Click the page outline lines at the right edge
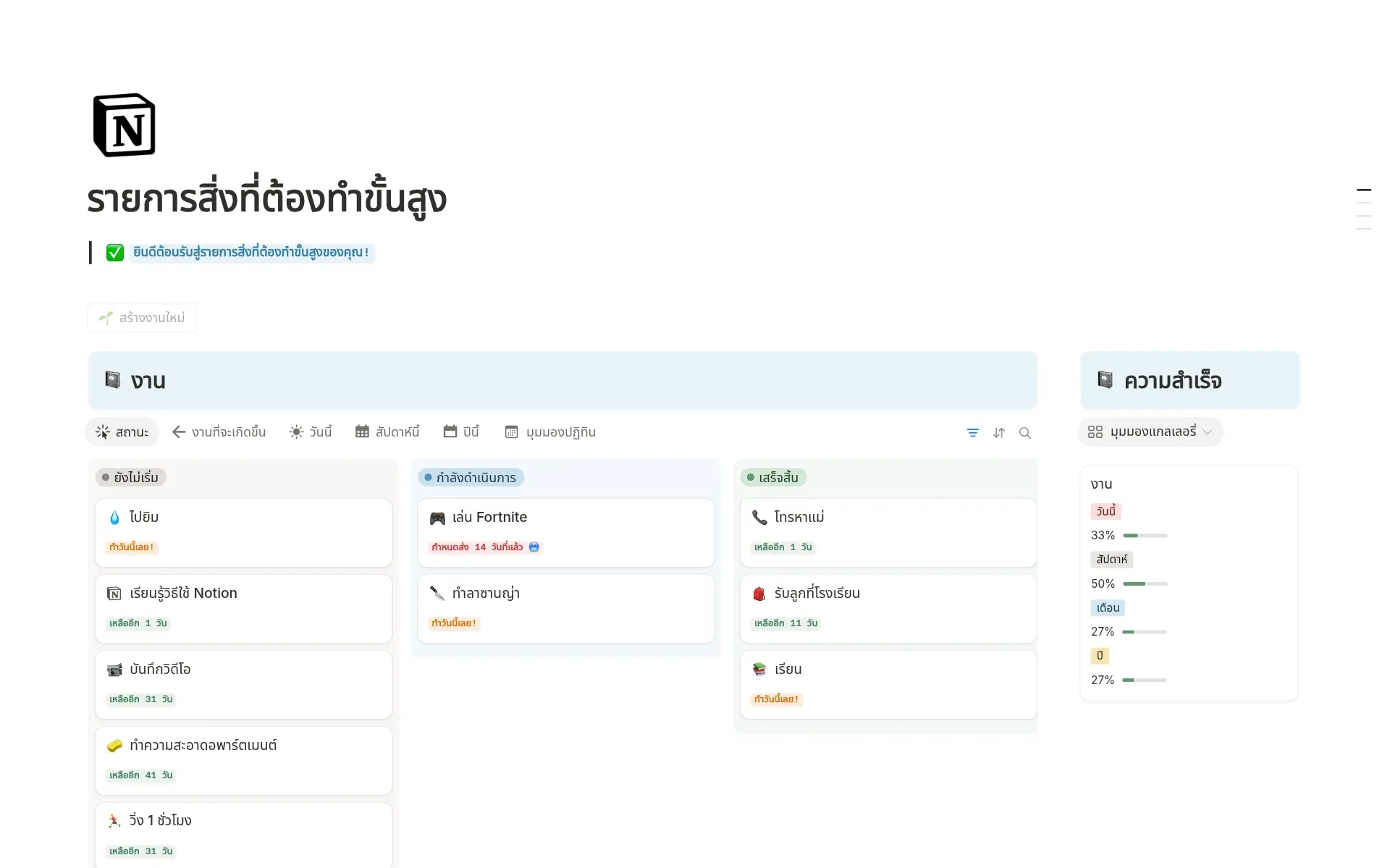This screenshot has width=1390, height=868. point(1364,210)
